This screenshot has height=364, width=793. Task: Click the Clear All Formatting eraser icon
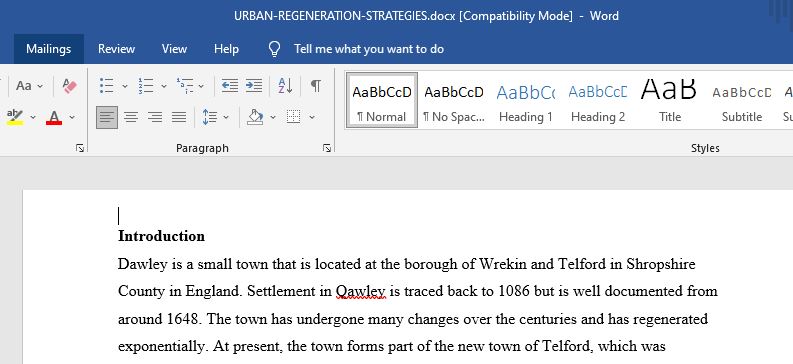point(69,86)
